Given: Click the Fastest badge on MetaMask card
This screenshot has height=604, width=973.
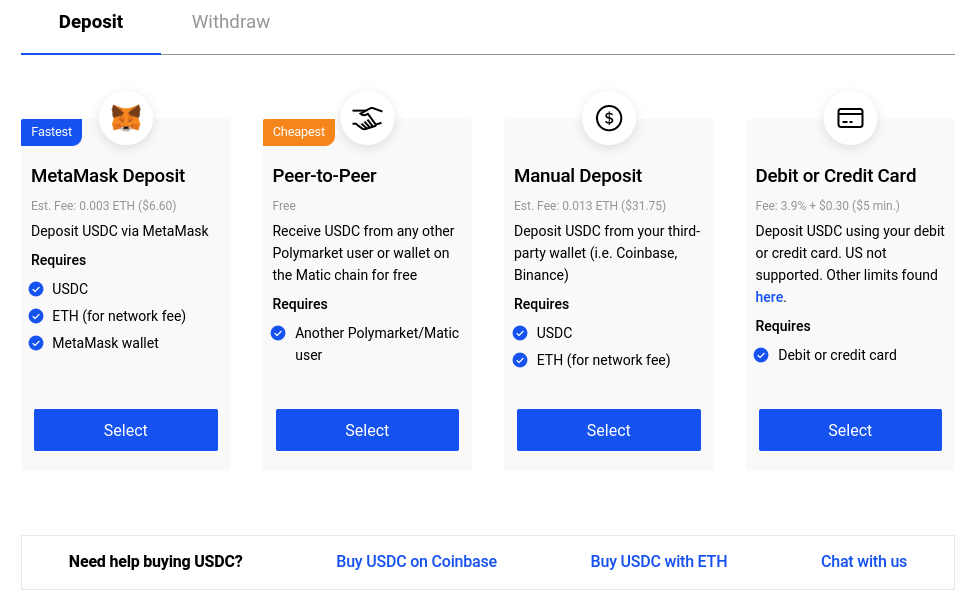Looking at the screenshot, I should [51, 132].
